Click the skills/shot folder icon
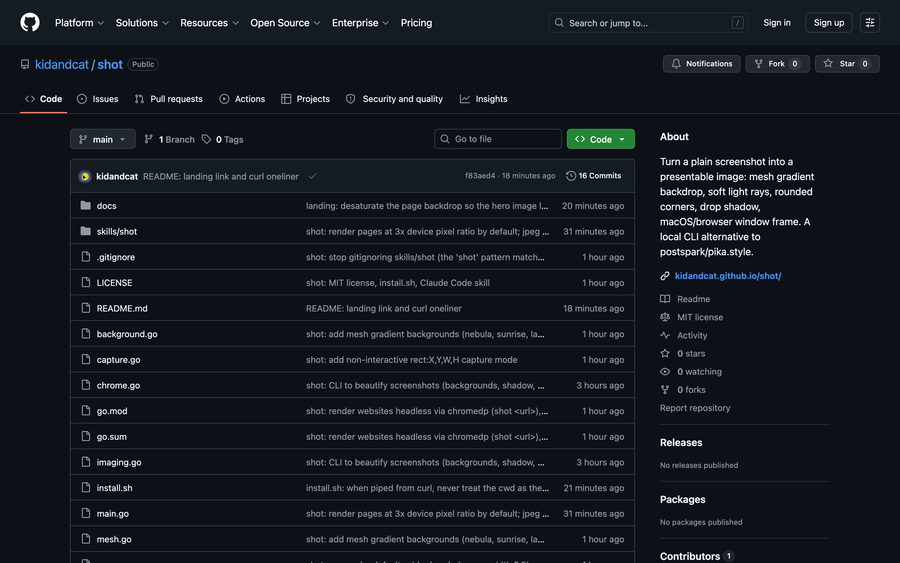Image resolution: width=900 pixels, height=563 pixels. tap(86, 231)
